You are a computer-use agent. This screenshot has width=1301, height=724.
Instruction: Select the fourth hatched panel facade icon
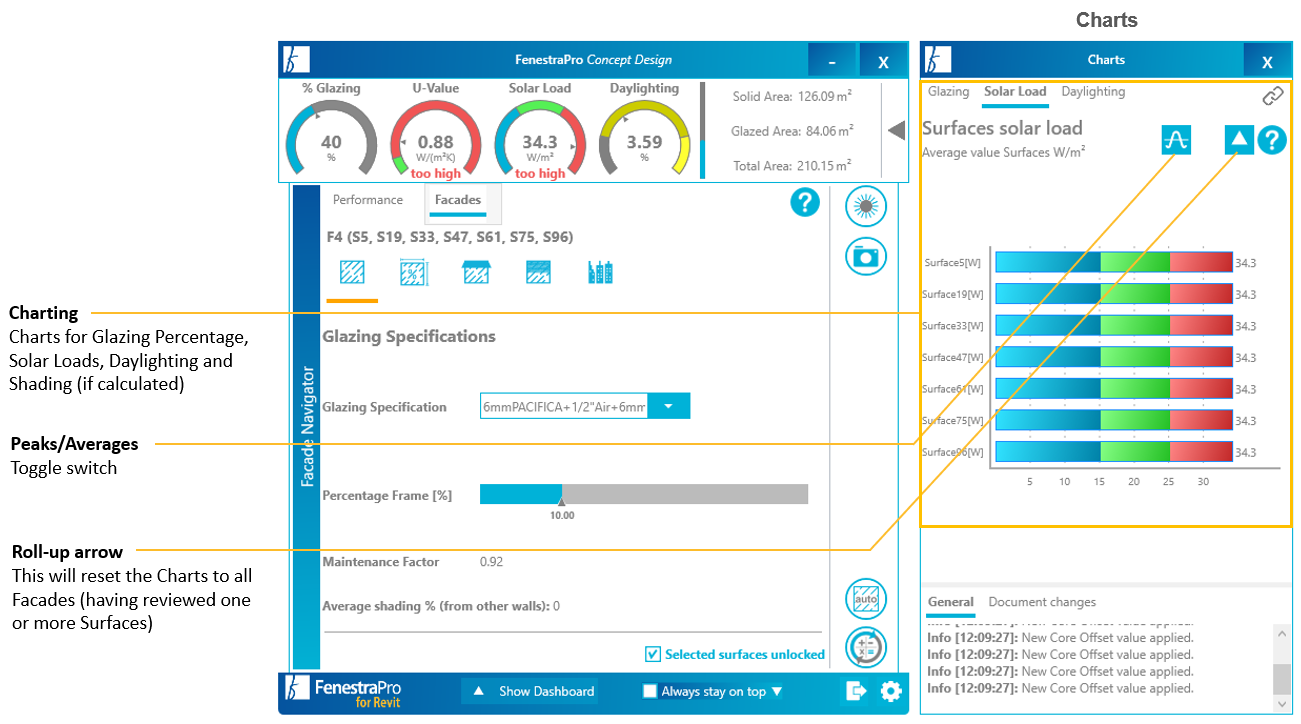pyautogui.click(x=538, y=272)
